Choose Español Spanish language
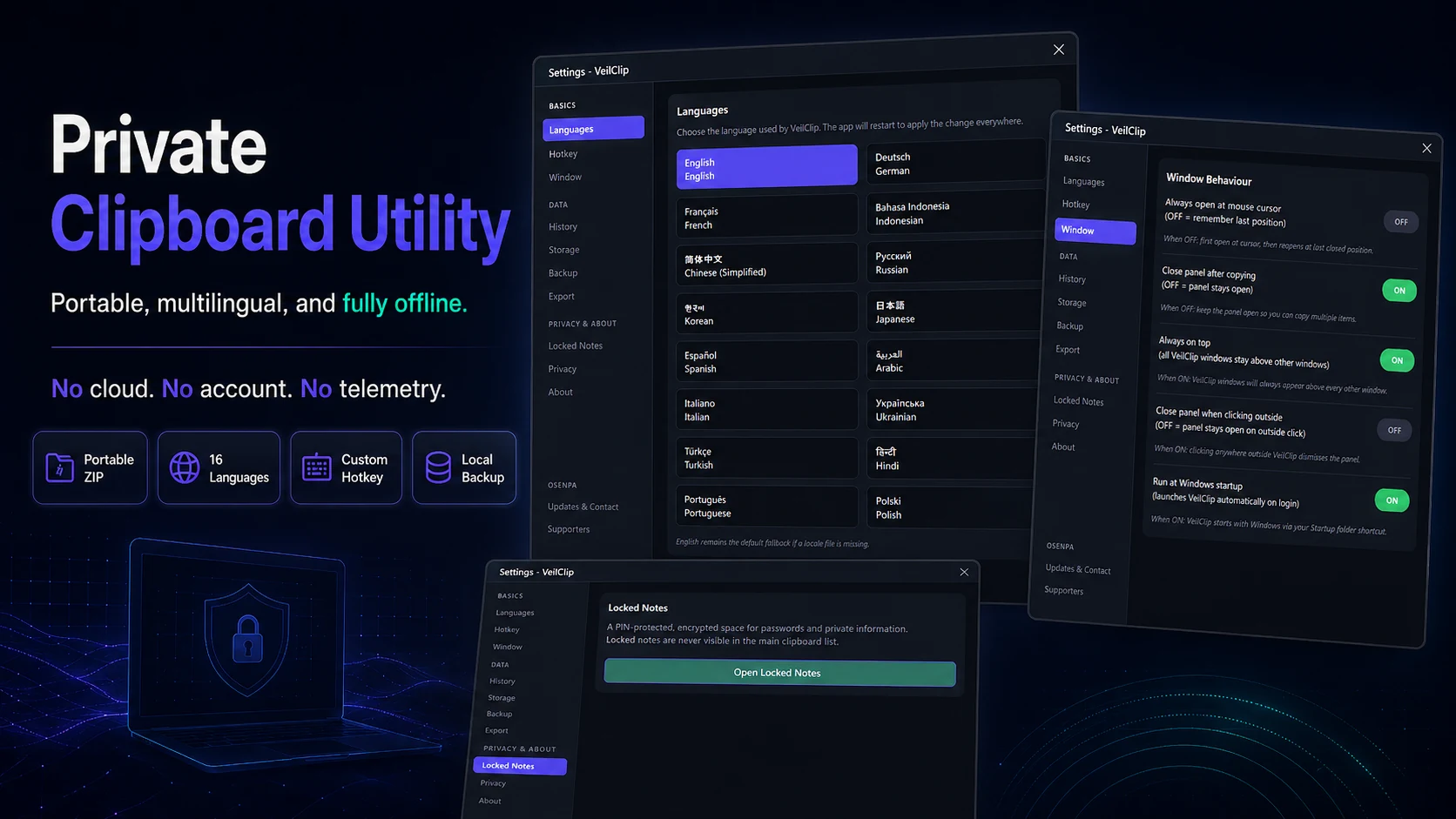 pos(766,361)
